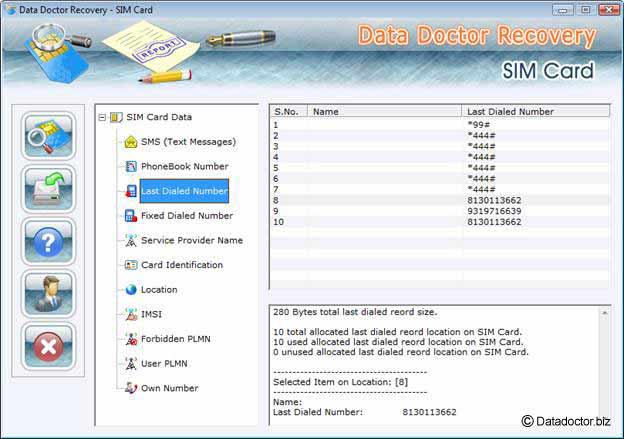The width and height of the screenshot is (624, 439).
Task: Select the highlighted Last Dialed Number item
Action: [x=184, y=191]
